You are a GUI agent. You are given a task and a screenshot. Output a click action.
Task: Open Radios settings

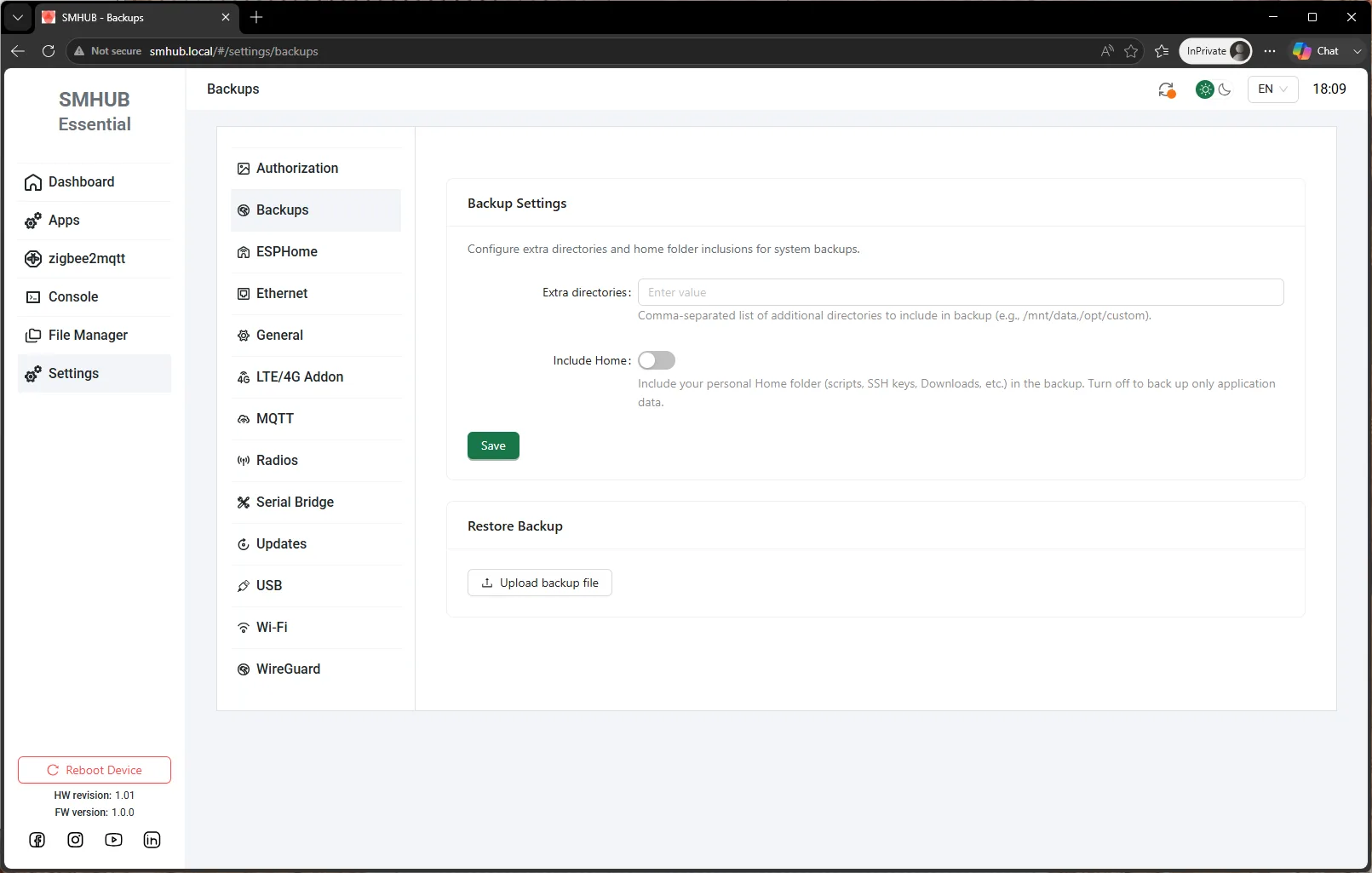316,461
